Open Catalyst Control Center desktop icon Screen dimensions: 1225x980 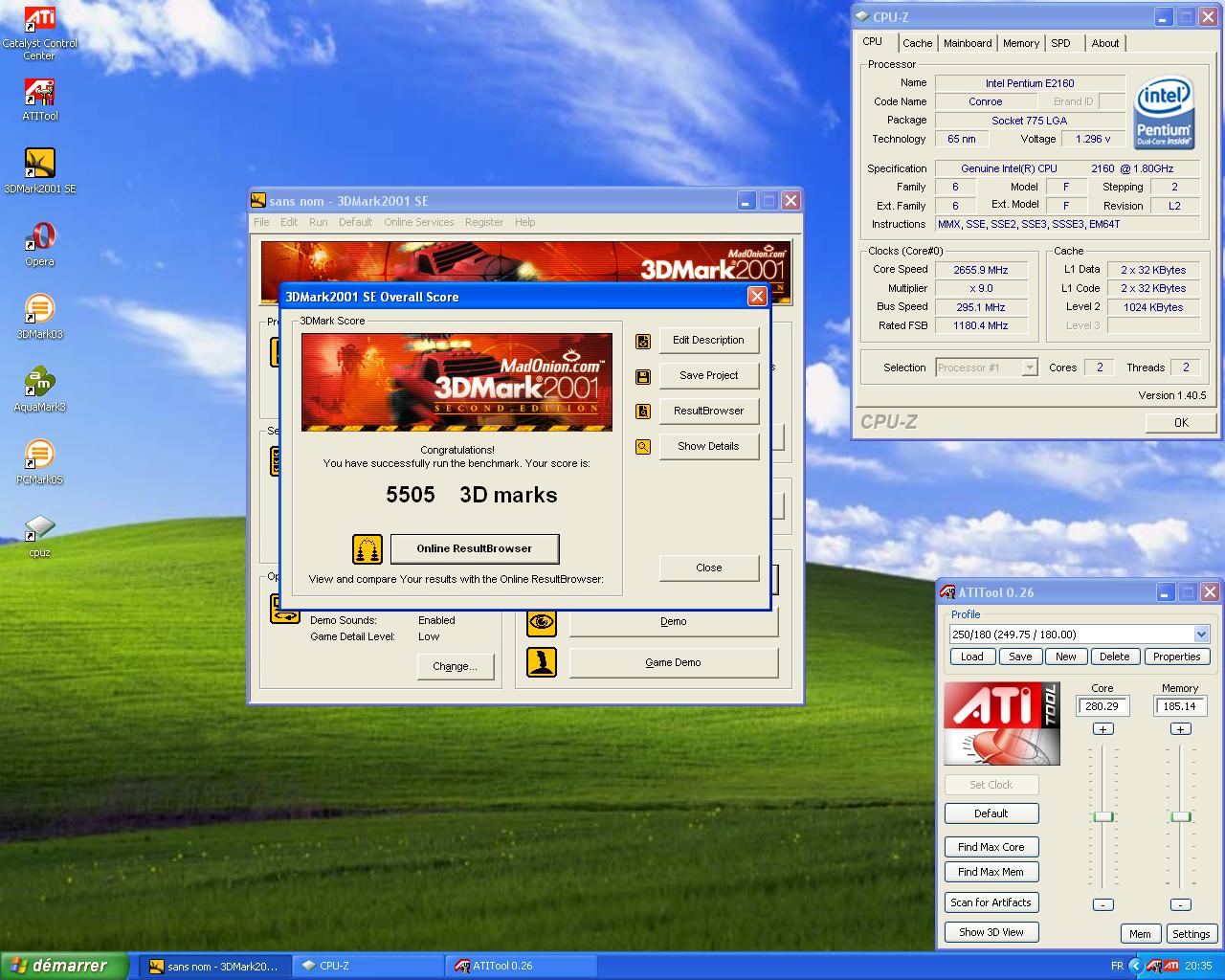(x=39, y=33)
